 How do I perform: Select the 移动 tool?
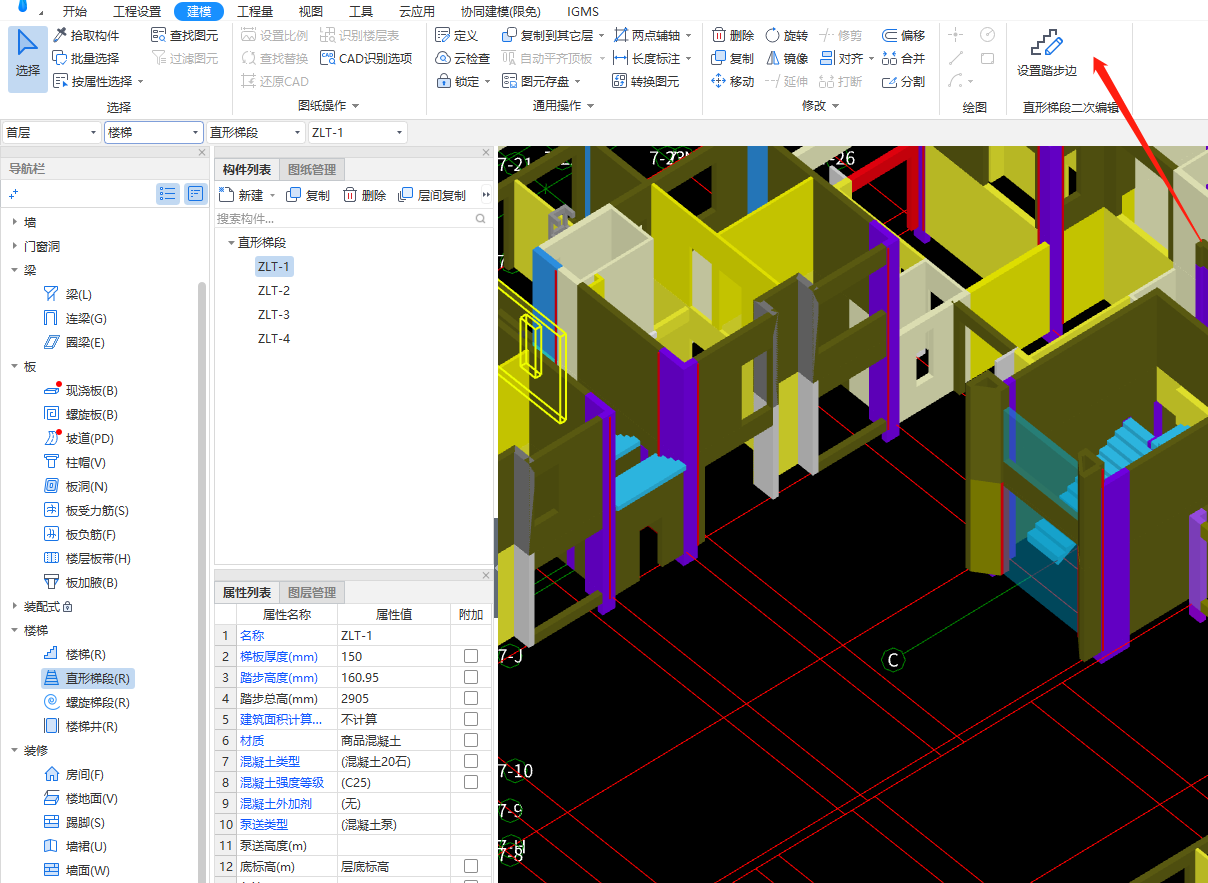(x=733, y=81)
